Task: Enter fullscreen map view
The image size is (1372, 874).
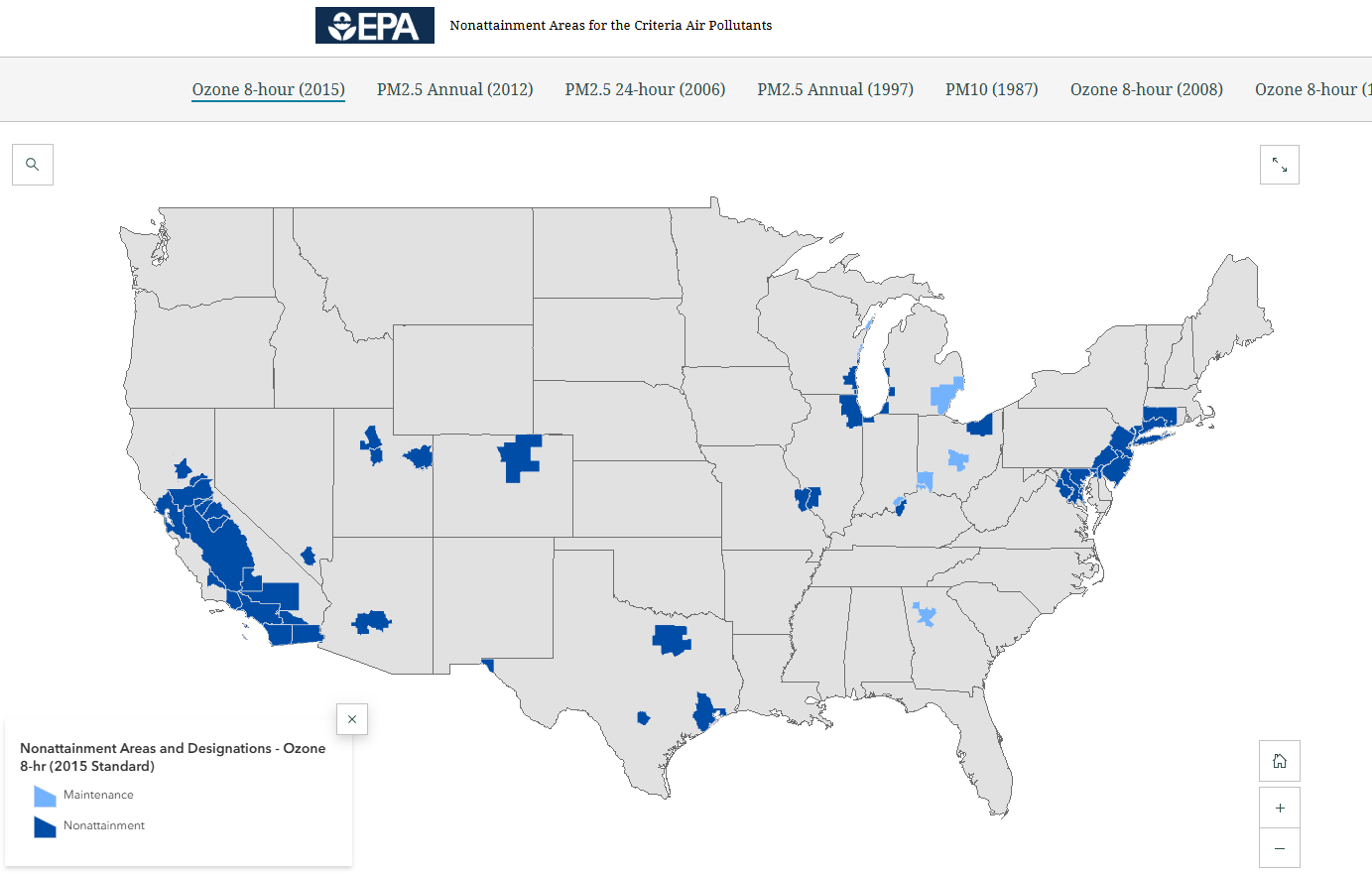Action: pyautogui.click(x=1279, y=164)
